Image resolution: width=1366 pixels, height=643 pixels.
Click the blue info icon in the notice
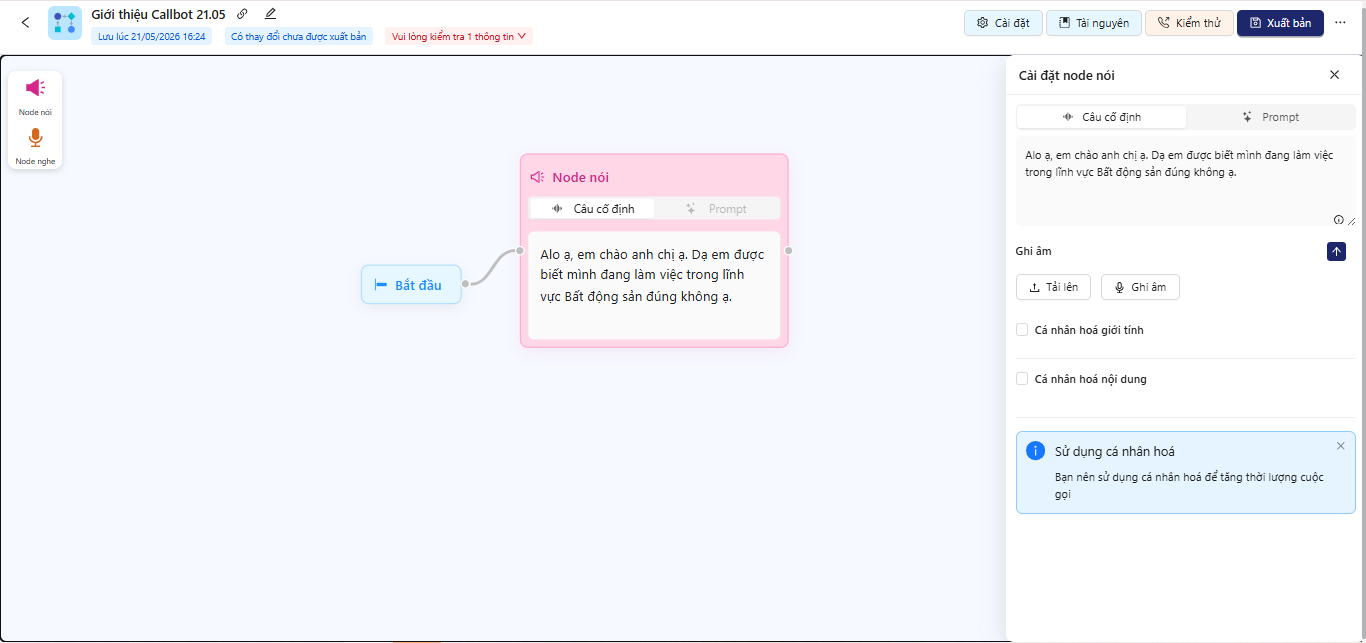(x=1036, y=451)
